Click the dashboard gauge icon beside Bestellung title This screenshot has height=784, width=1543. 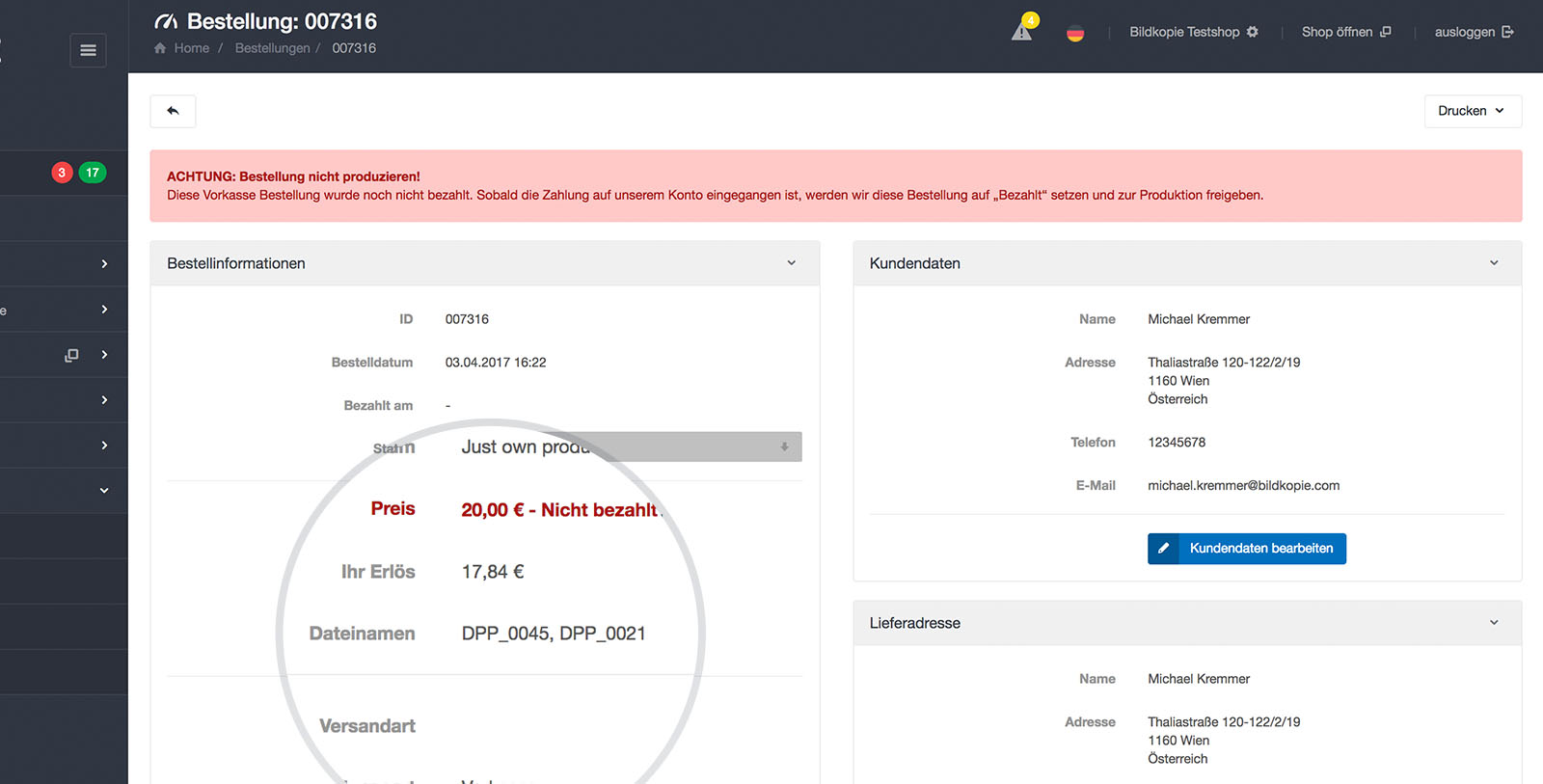pos(166,21)
